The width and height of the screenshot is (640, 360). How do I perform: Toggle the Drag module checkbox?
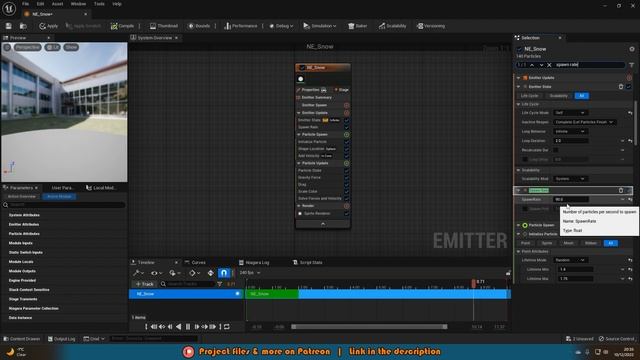346,184
